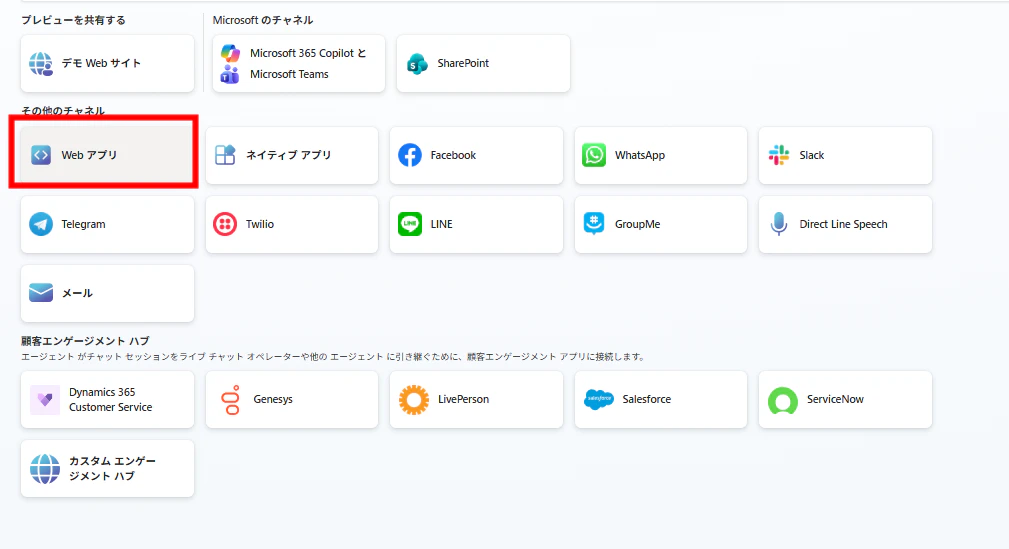
Task: Select the Twilio channel card
Action: click(292, 224)
